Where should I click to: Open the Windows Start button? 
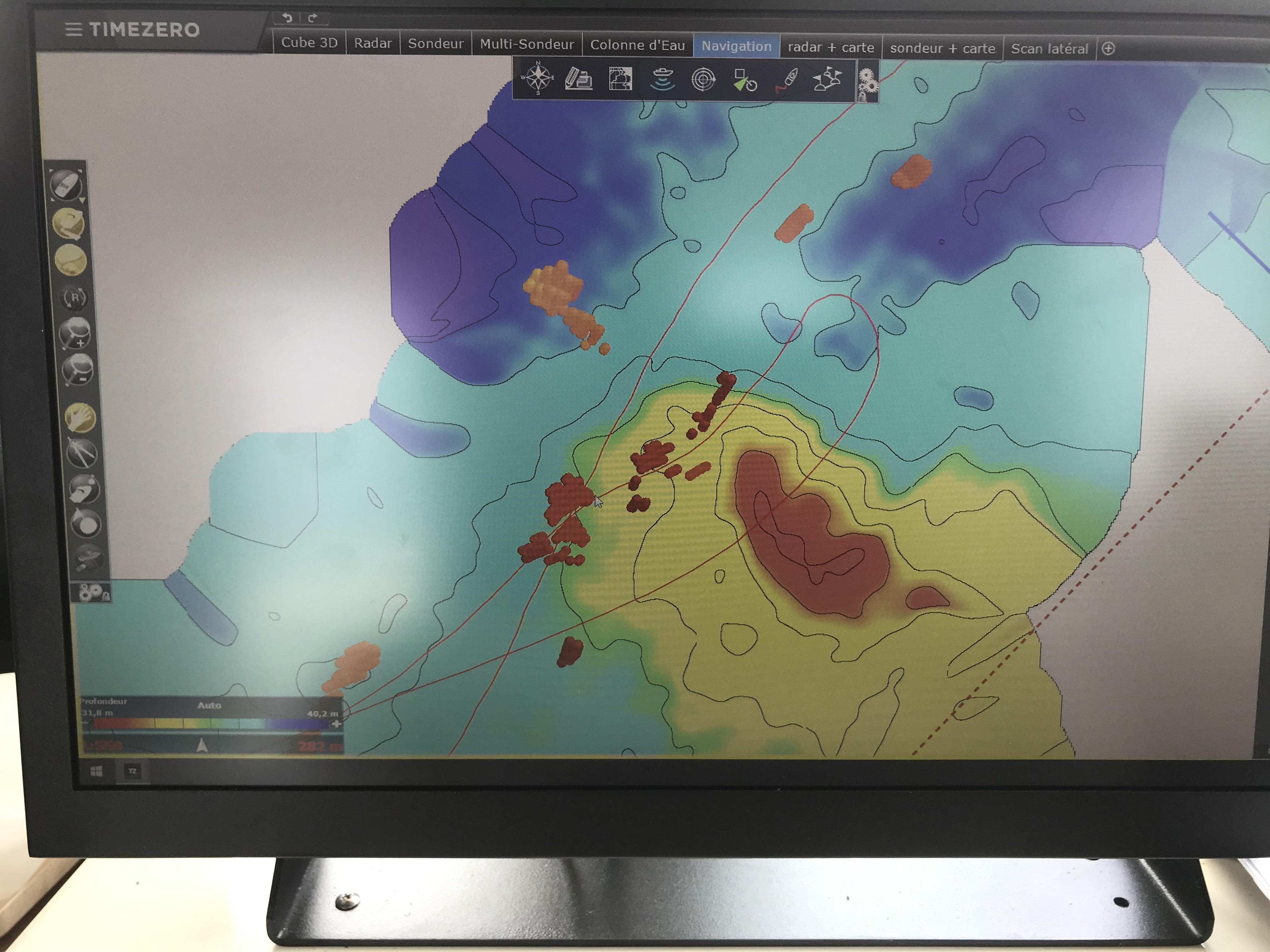[96, 771]
